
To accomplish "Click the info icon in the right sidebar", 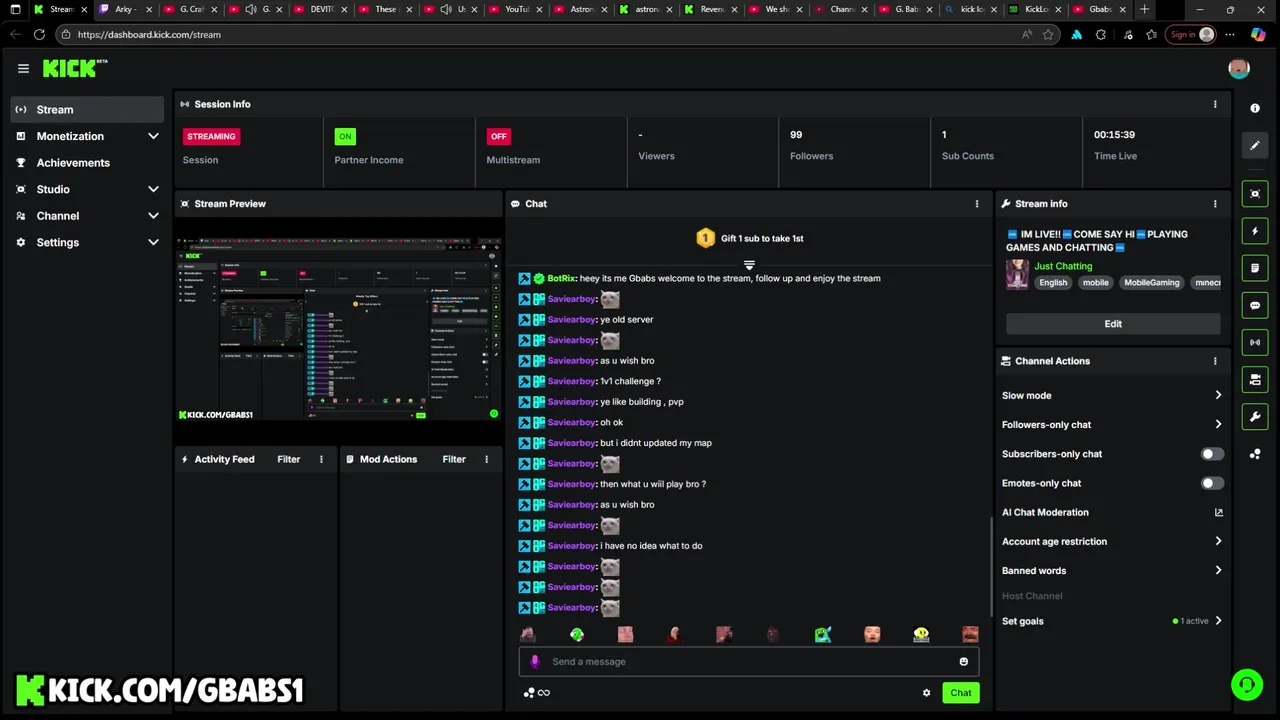I will click(x=1255, y=108).
